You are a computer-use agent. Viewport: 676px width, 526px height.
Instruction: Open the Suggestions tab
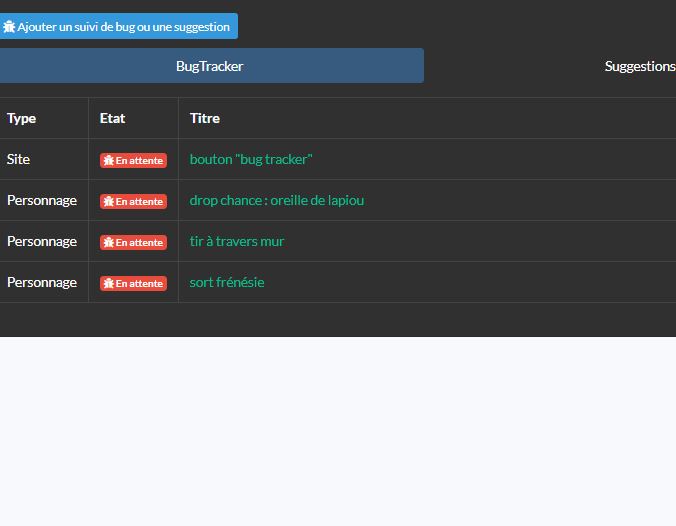point(639,66)
